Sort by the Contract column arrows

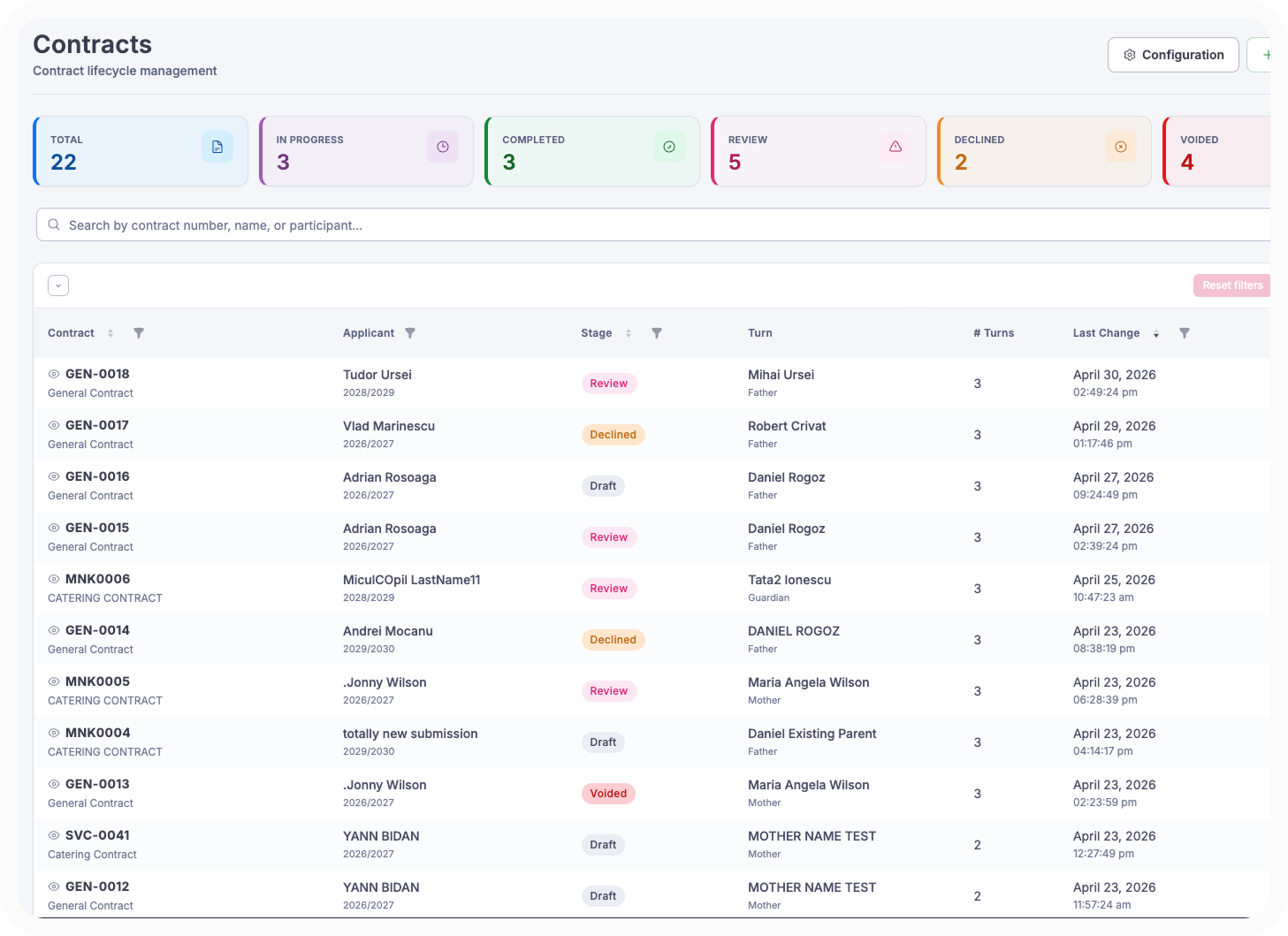111,333
